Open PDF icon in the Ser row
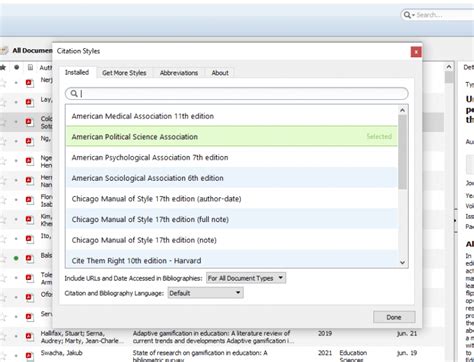 click(x=29, y=317)
